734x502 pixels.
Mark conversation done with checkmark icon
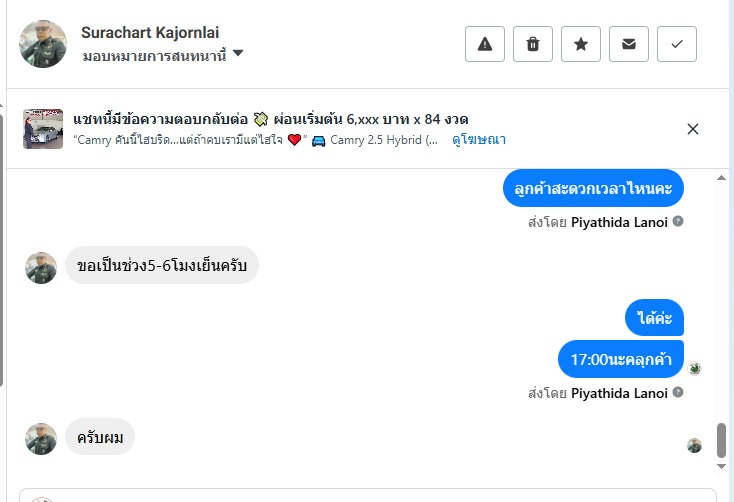pos(677,44)
